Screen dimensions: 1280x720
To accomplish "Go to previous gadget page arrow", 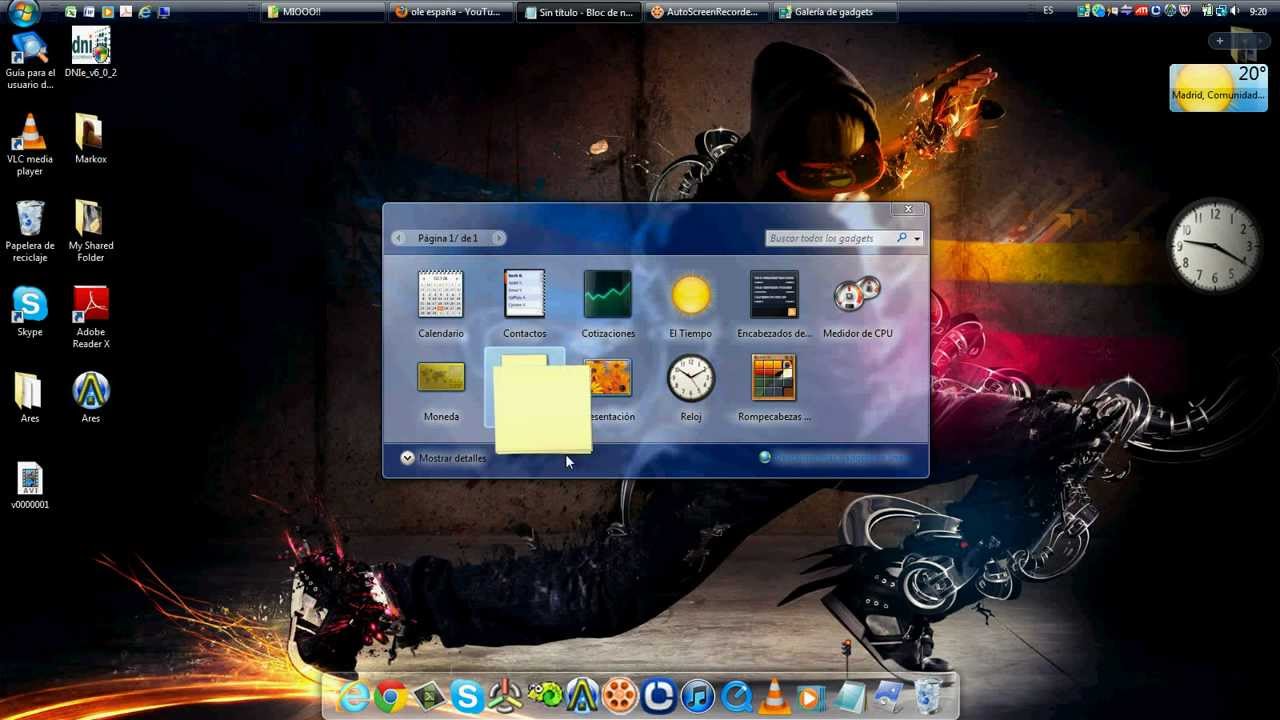I will click(x=399, y=238).
